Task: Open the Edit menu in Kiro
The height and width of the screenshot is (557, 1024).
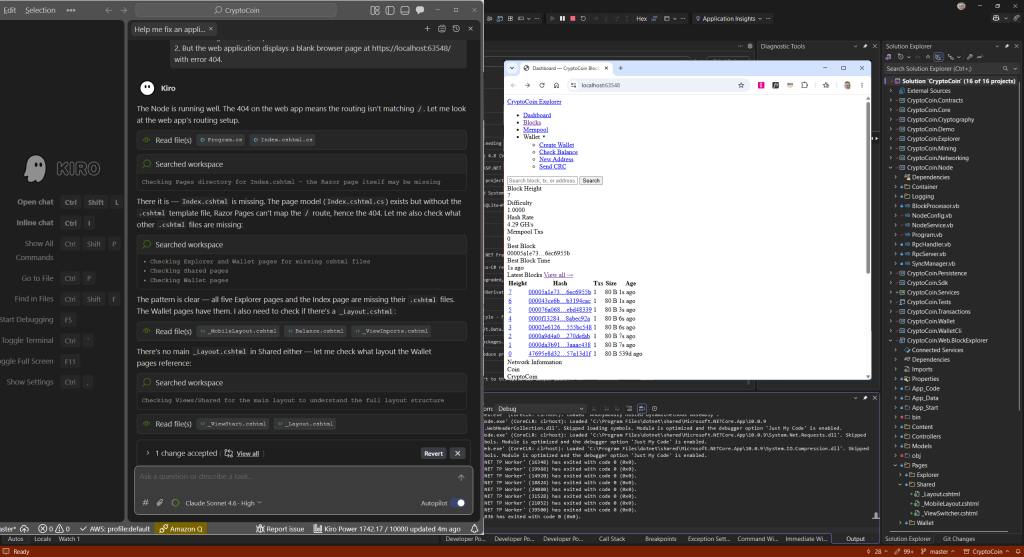Action: 10,10
